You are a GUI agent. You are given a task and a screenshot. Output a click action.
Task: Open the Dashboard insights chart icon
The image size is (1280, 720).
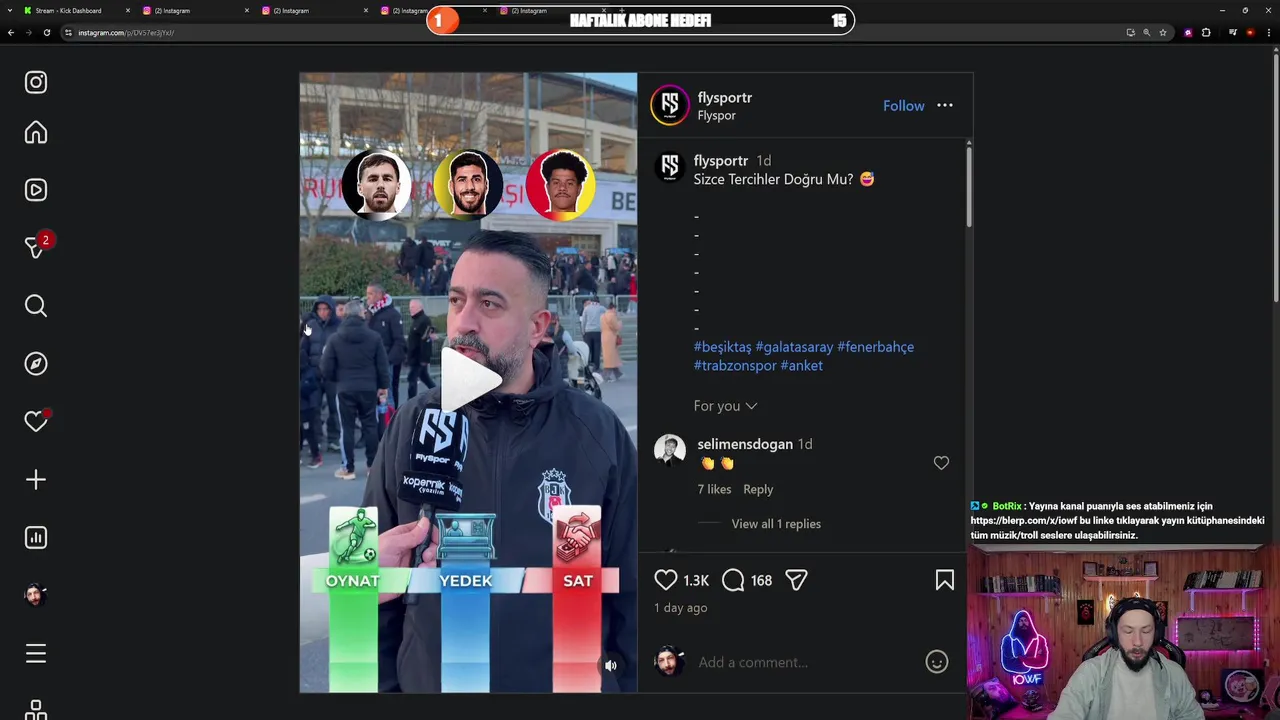[36, 538]
